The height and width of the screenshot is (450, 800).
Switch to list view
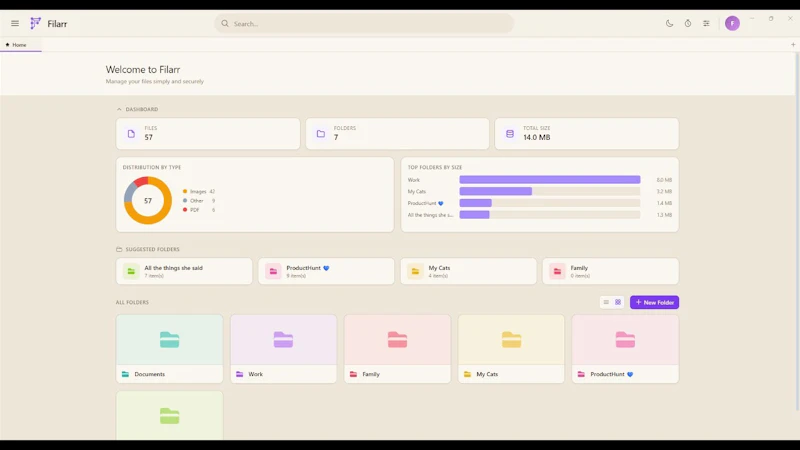(606, 302)
